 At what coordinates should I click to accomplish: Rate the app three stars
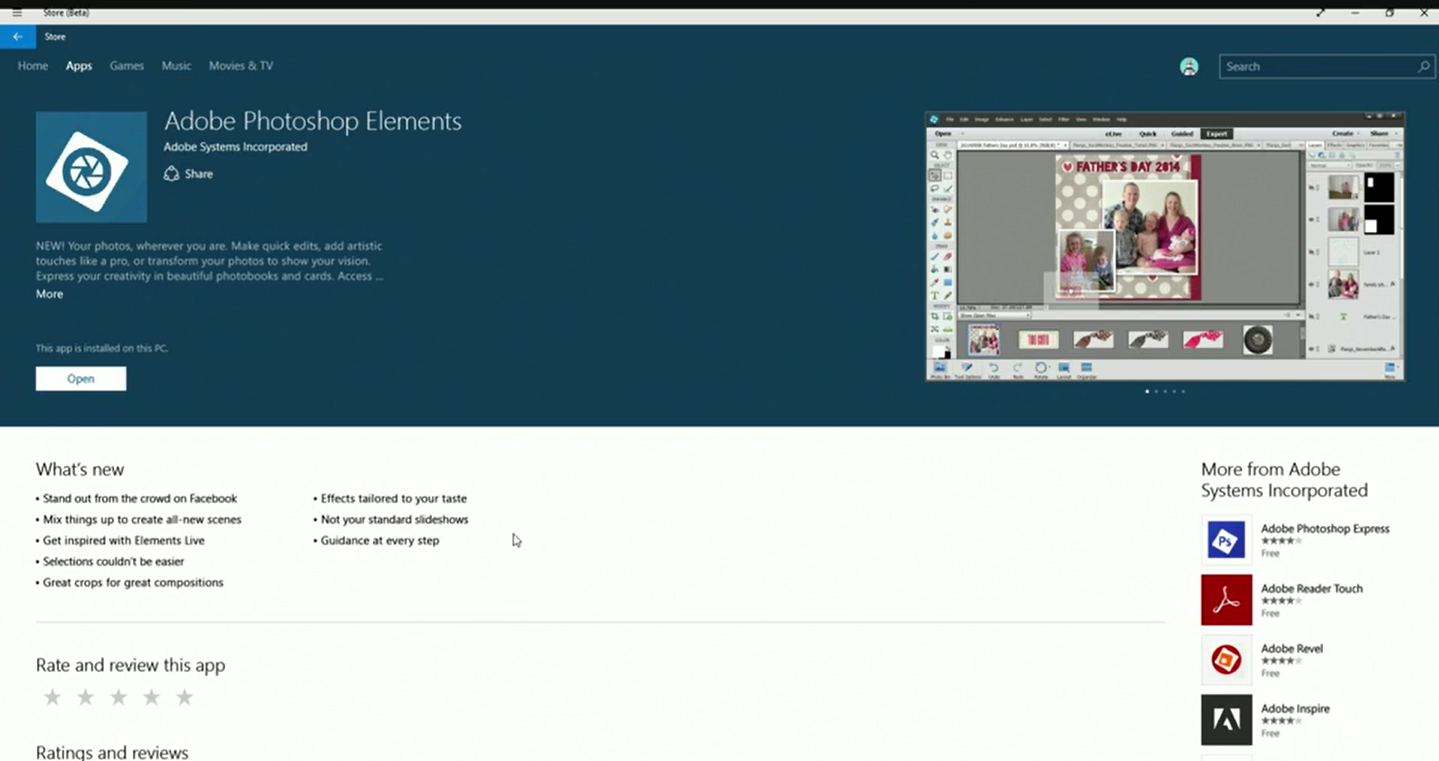click(x=118, y=698)
